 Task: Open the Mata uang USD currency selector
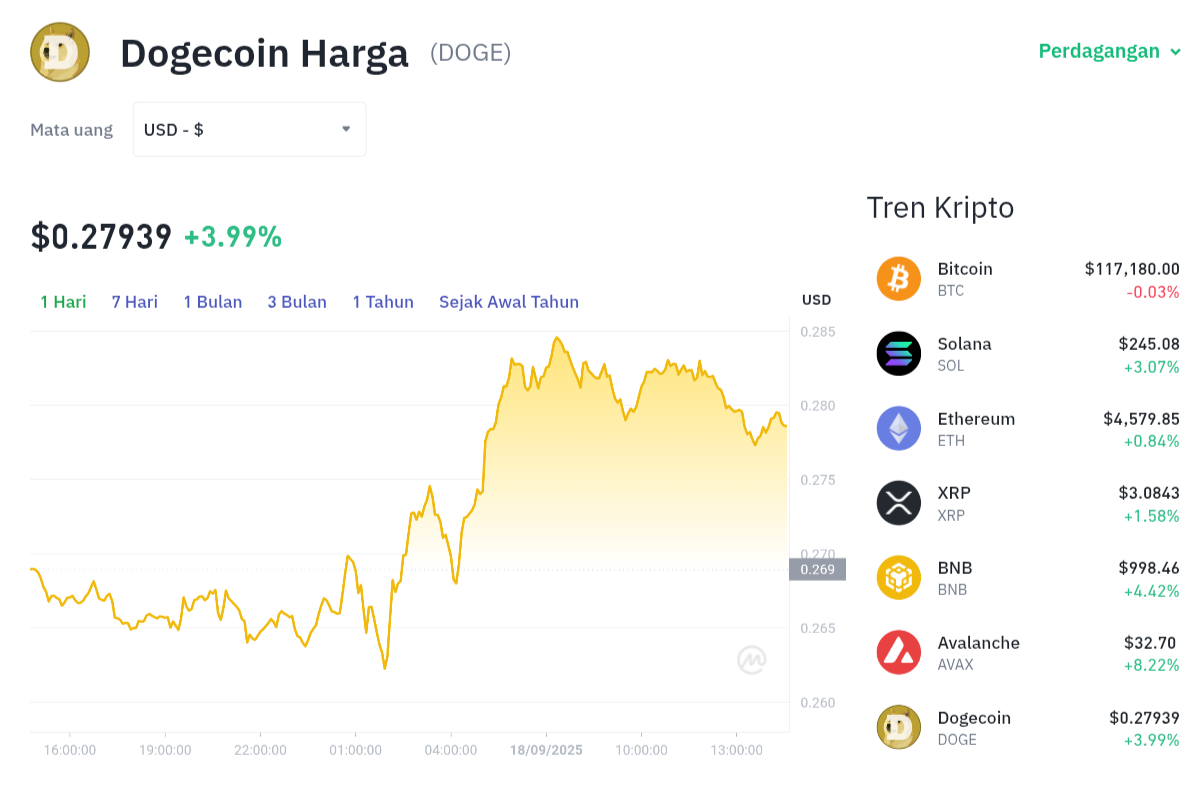(249, 130)
